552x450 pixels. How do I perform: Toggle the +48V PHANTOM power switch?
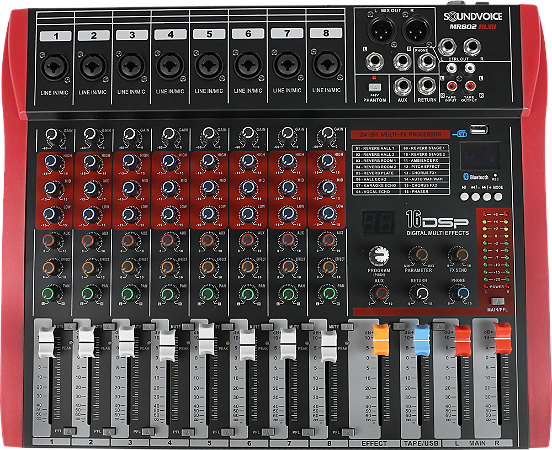[374, 87]
